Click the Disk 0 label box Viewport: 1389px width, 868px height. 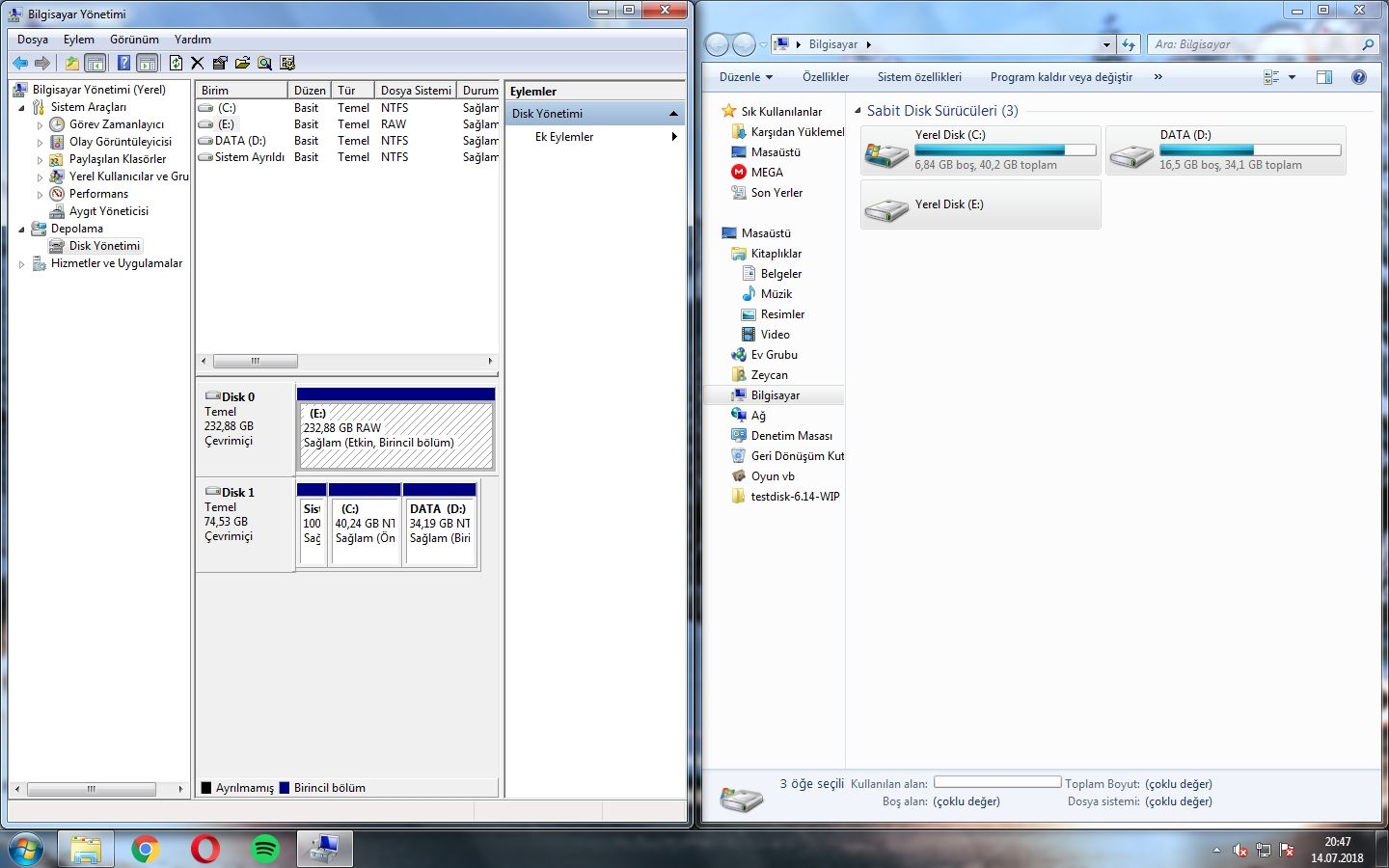click(x=245, y=428)
